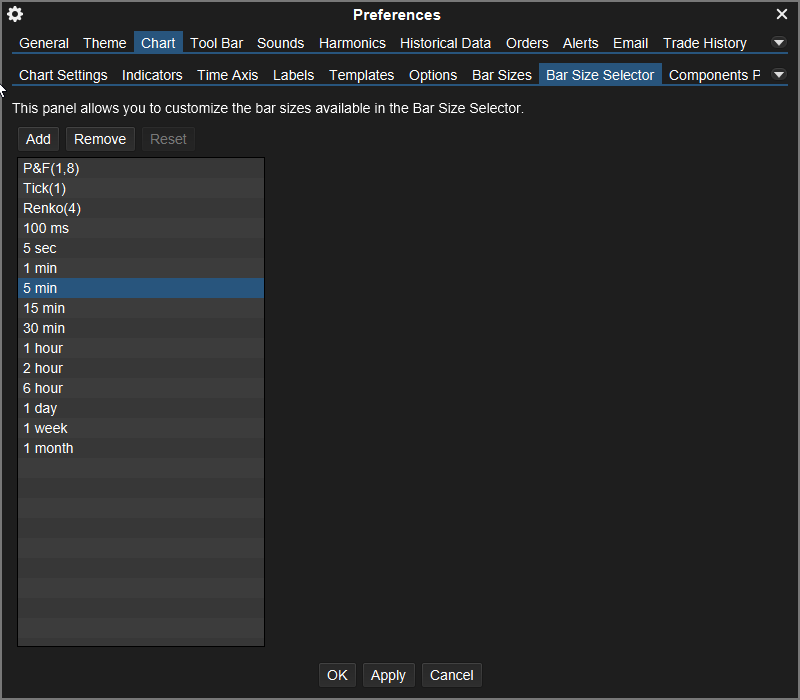Image resolution: width=800 pixels, height=700 pixels.
Task: Go to the Historical Data tab
Action: [x=445, y=43]
